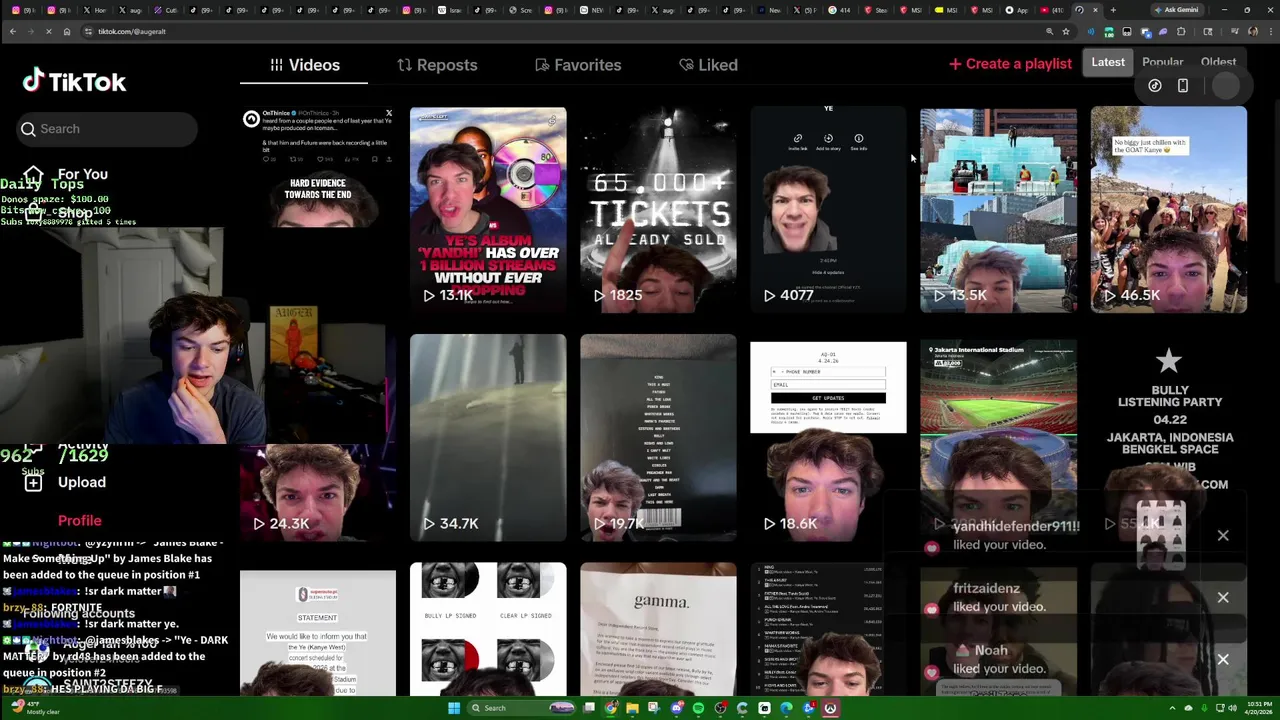This screenshot has width=1280, height=720.
Task: Open Spotify from the taskbar
Action: coord(698,708)
